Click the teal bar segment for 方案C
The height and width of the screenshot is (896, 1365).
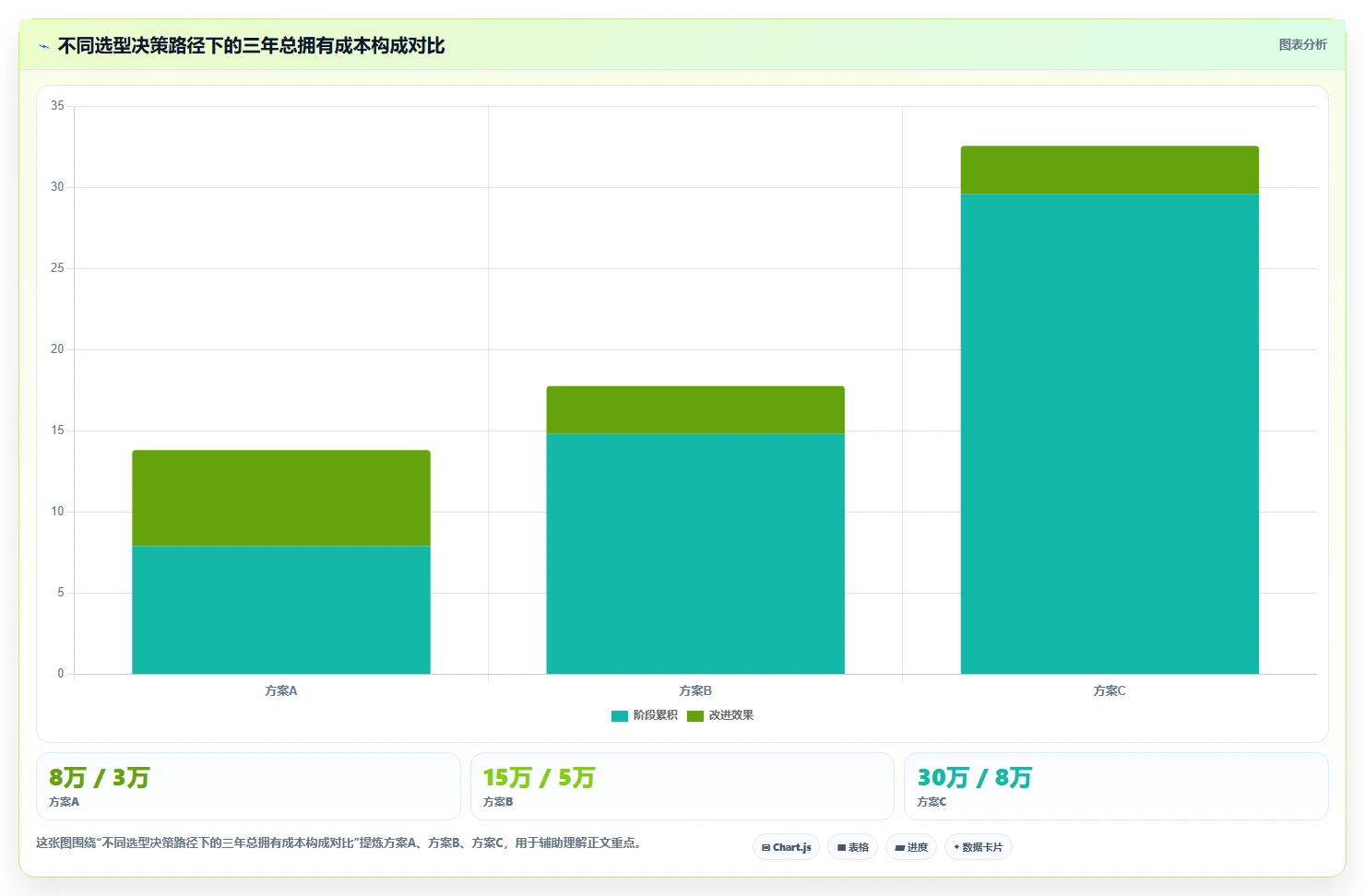tap(1110, 433)
